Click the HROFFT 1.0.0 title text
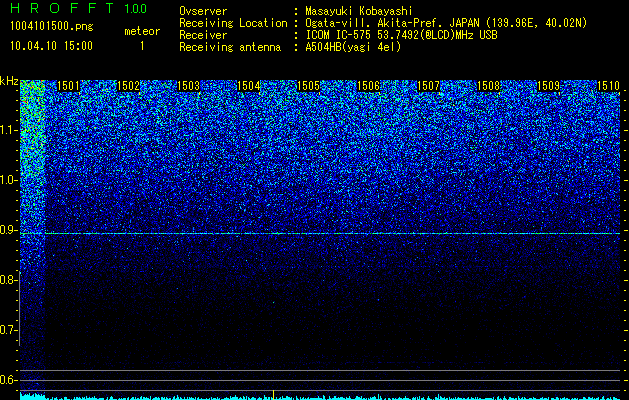The image size is (629, 400). coord(79,8)
